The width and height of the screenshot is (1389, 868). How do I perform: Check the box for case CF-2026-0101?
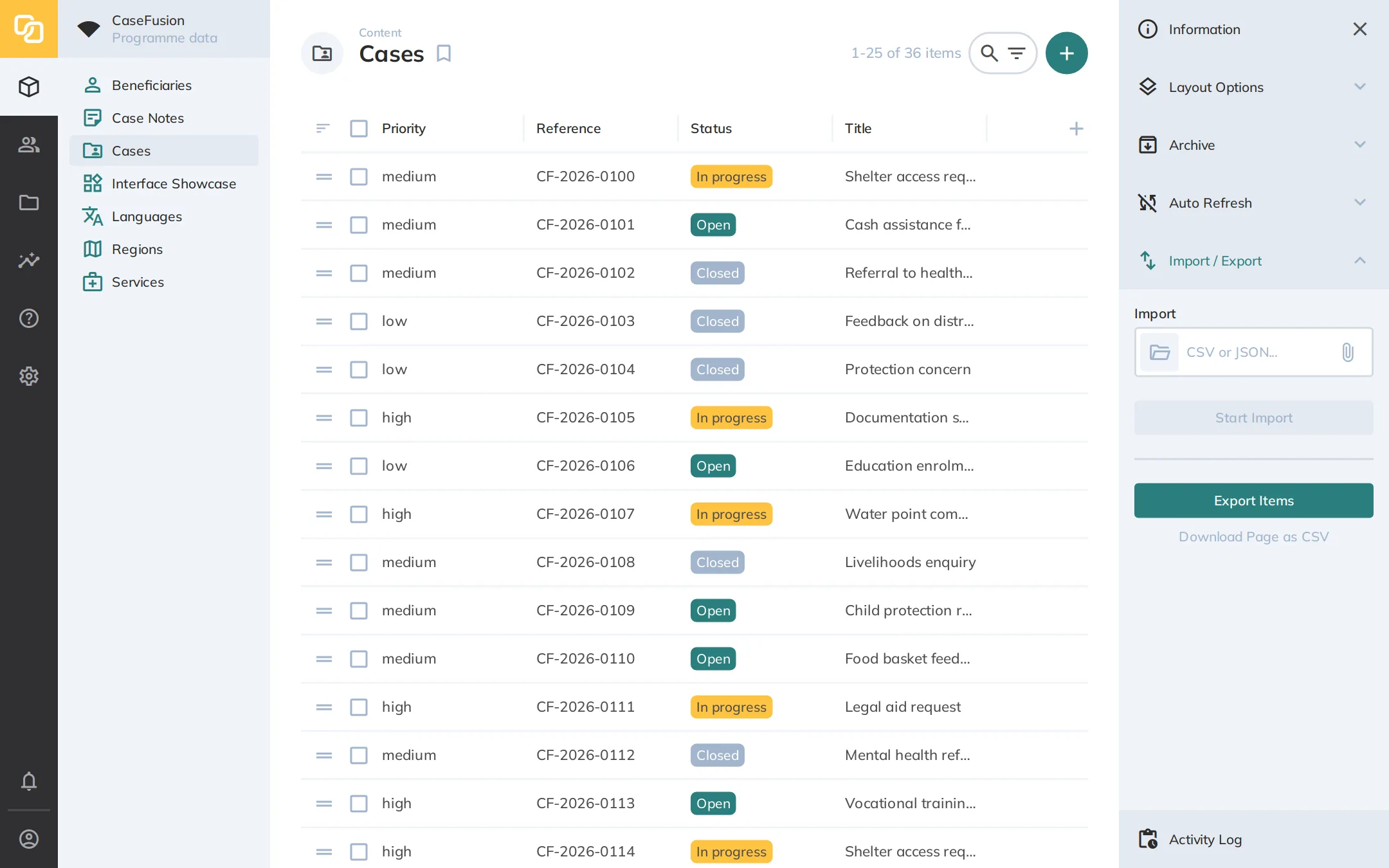point(359,225)
